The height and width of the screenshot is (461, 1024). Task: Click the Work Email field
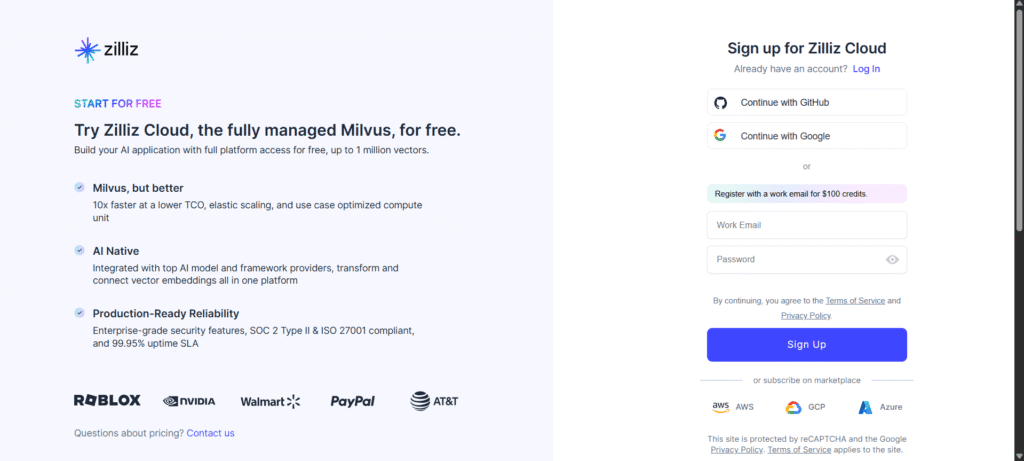coord(806,225)
